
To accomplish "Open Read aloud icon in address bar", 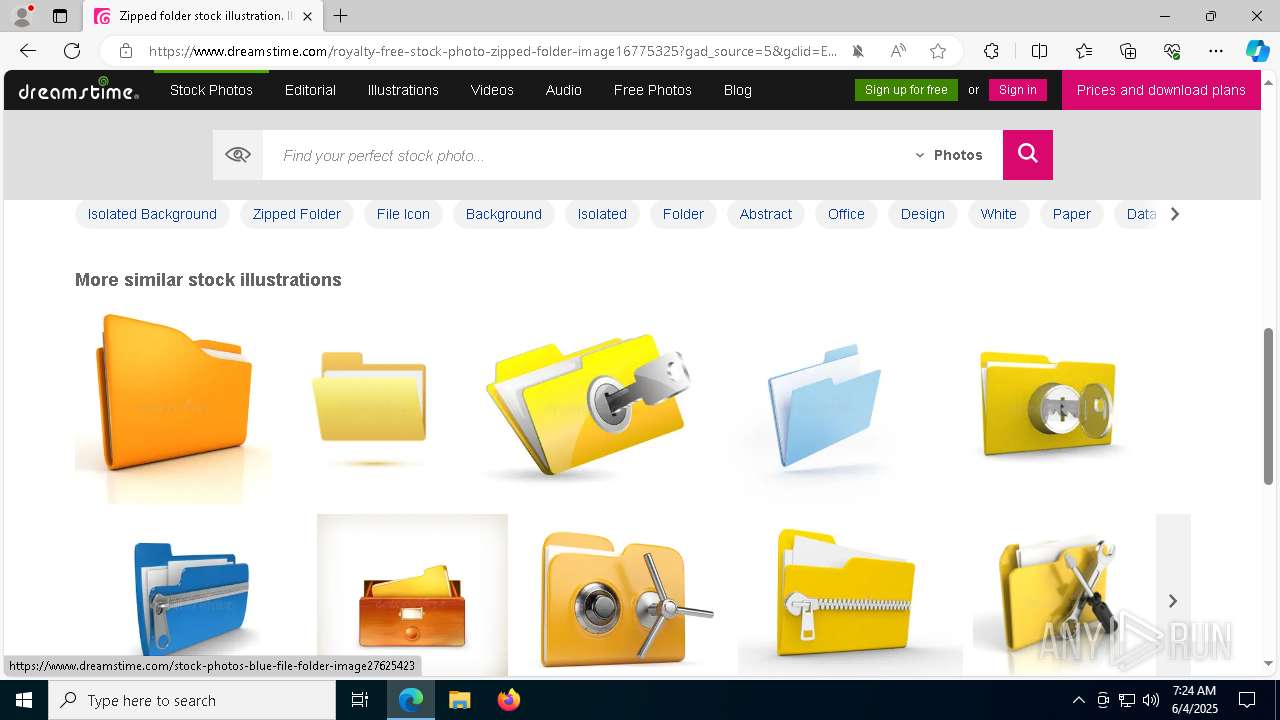I will [x=898, y=51].
